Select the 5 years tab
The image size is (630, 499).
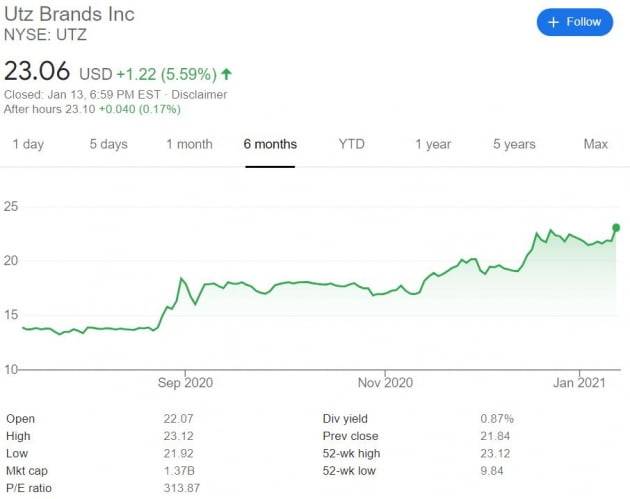(x=514, y=144)
